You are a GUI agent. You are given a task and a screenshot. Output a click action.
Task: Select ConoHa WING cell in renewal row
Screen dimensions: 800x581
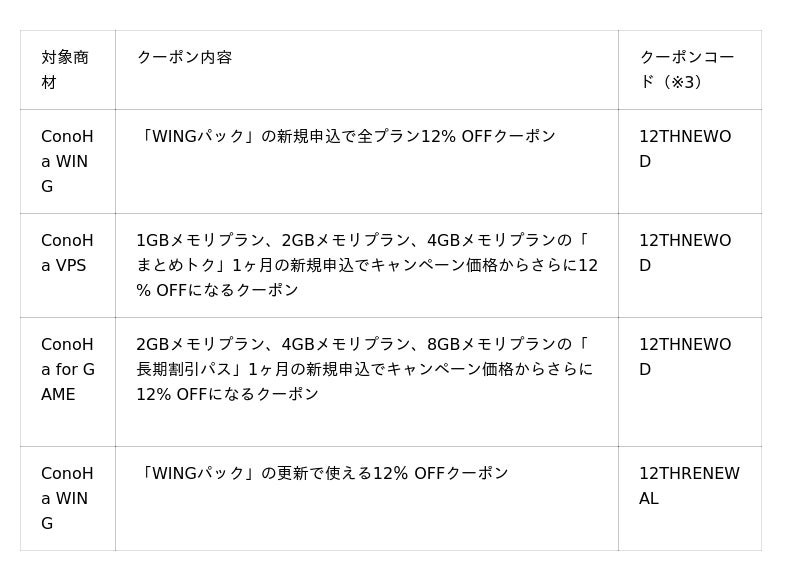click(x=66, y=498)
